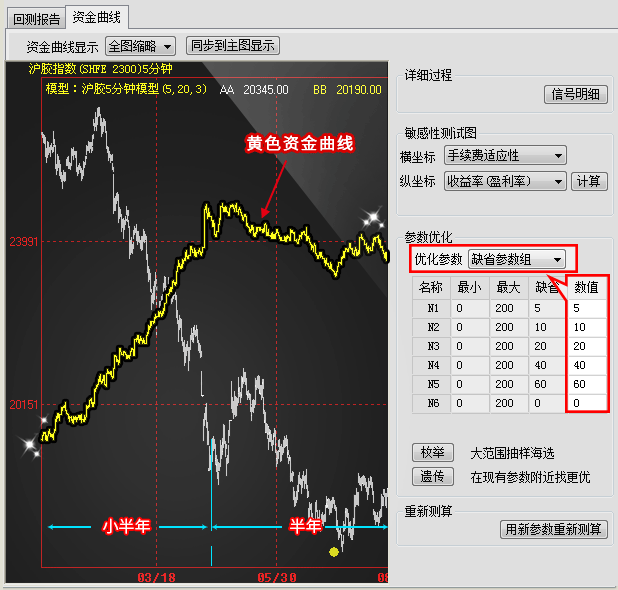Viewport: 618px width, 590px height.
Task: Click the yellow dot marker on chart
Action: 334,551
